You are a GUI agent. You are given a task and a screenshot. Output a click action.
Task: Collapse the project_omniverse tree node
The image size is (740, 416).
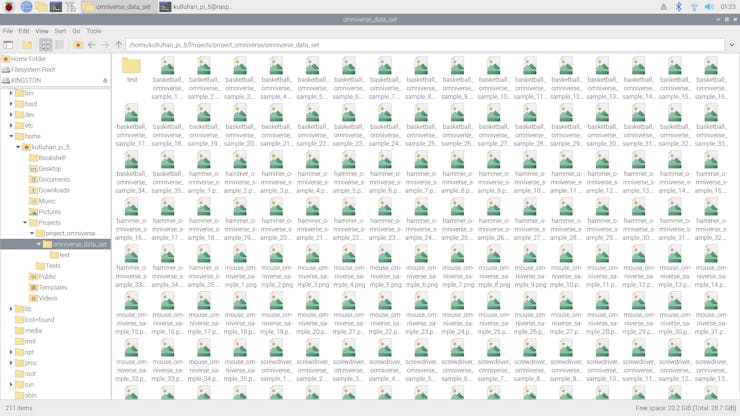(x=32, y=233)
